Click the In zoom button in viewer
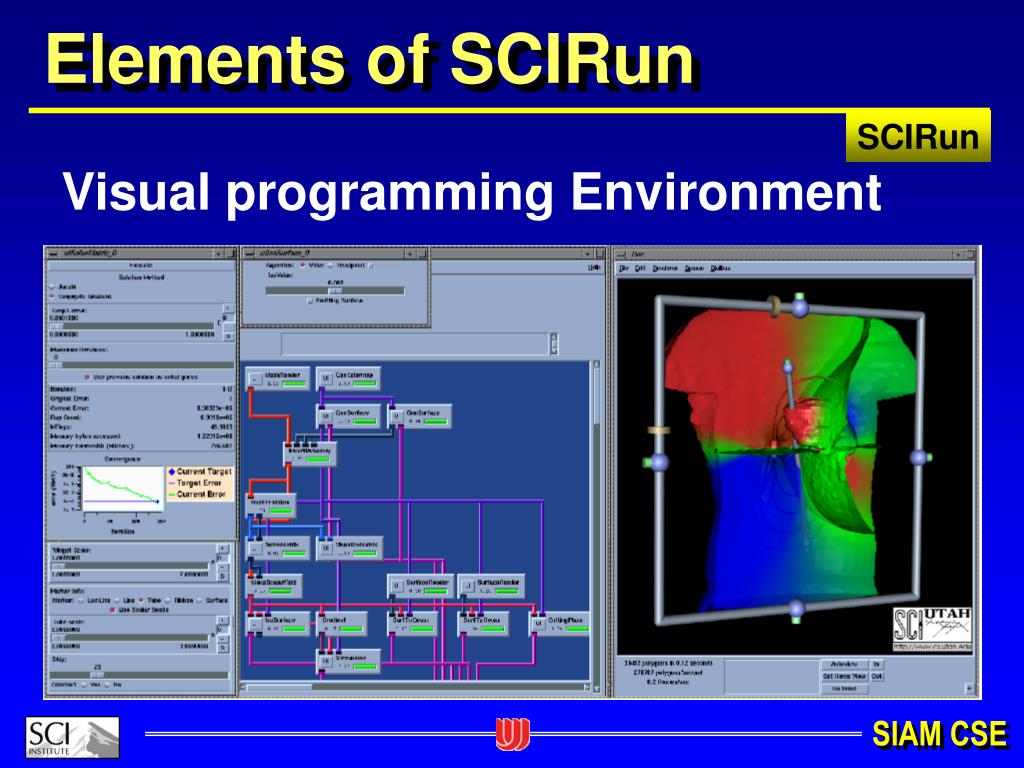This screenshot has height=768, width=1024. coord(876,664)
